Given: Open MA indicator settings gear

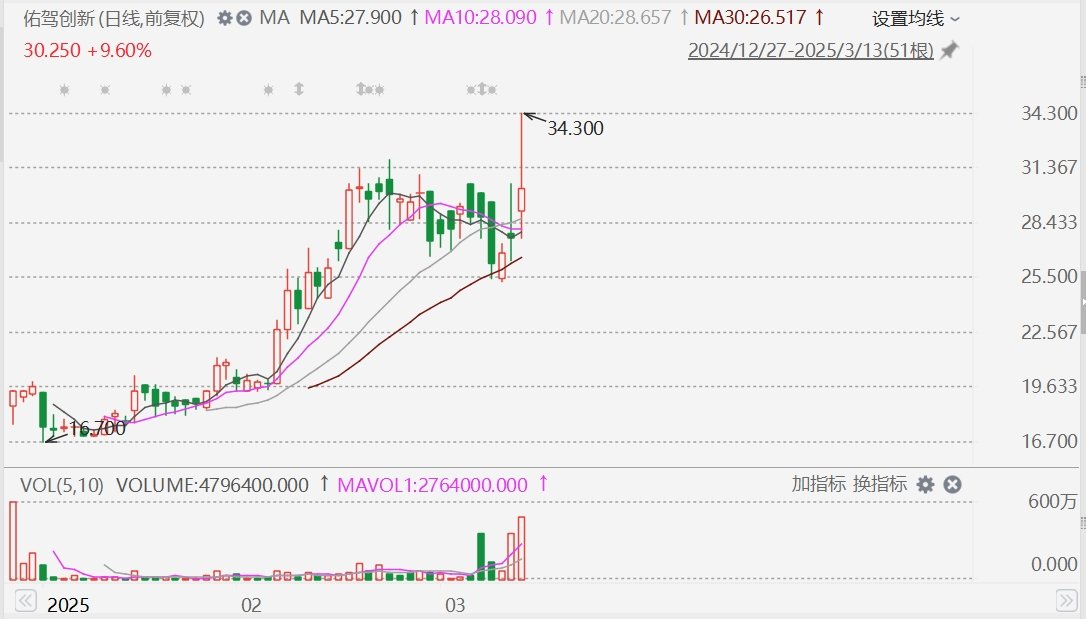Looking at the screenshot, I should tap(224, 18).
